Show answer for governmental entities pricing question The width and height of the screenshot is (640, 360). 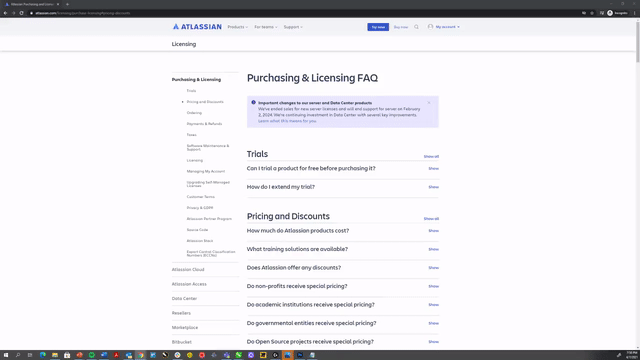(433, 323)
